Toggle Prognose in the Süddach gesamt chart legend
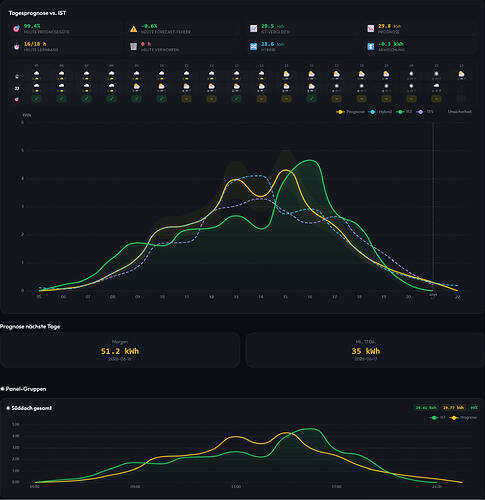The height and width of the screenshot is (500, 485). pos(463,417)
